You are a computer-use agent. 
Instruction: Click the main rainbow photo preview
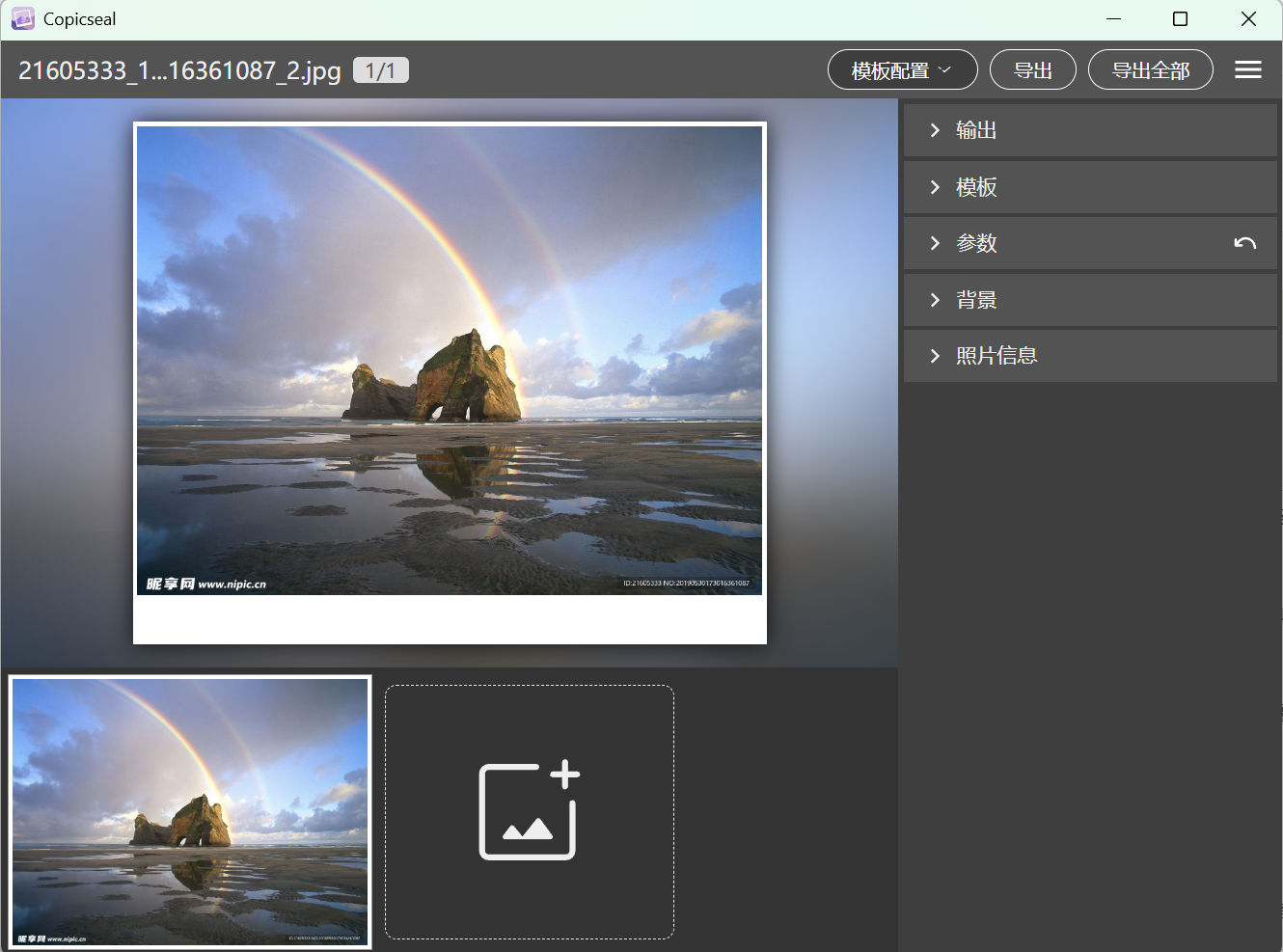(x=450, y=360)
